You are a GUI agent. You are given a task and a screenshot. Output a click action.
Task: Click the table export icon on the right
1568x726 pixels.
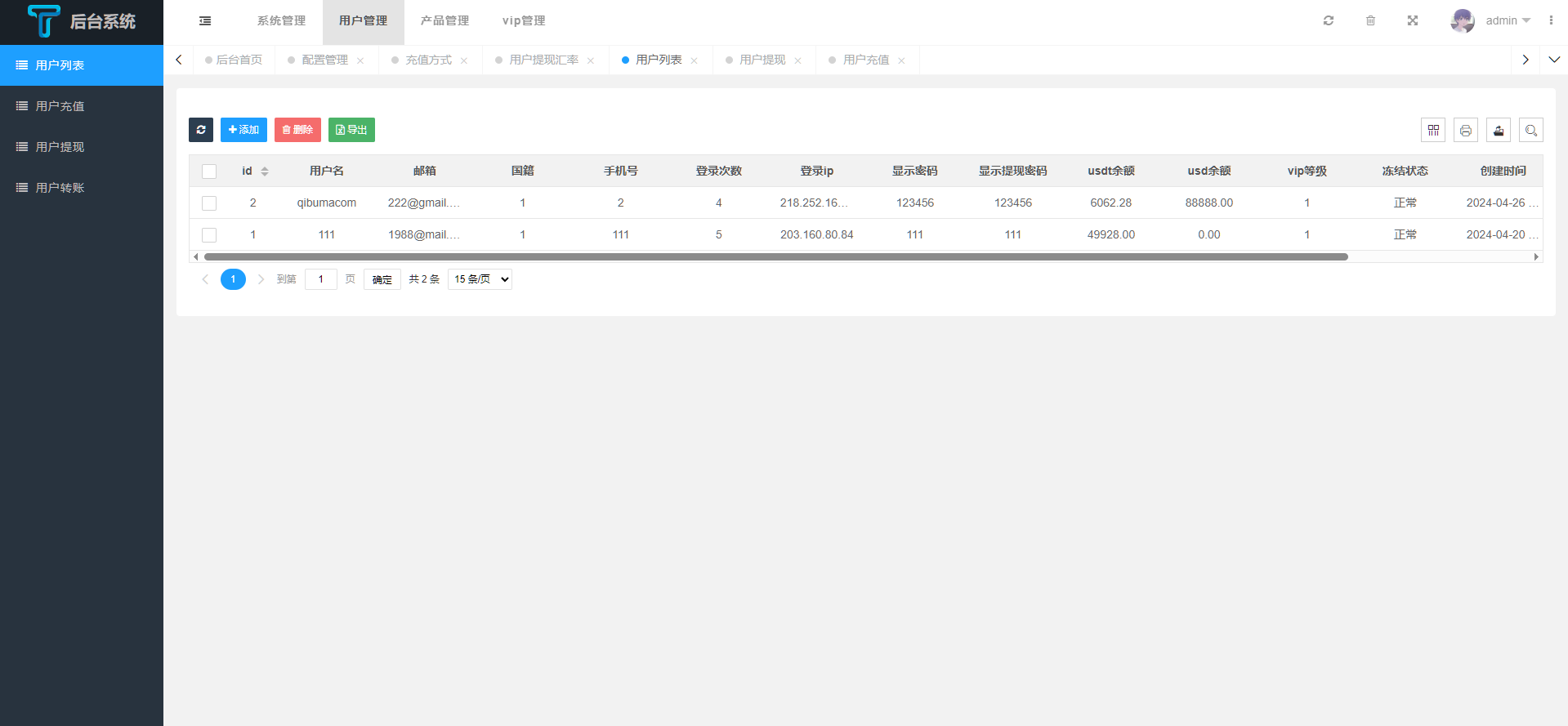(1499, 130)
